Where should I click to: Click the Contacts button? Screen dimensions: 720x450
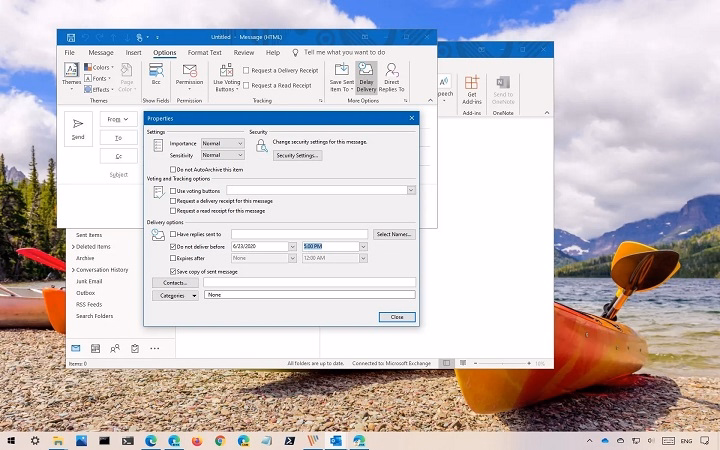(175, 282)
